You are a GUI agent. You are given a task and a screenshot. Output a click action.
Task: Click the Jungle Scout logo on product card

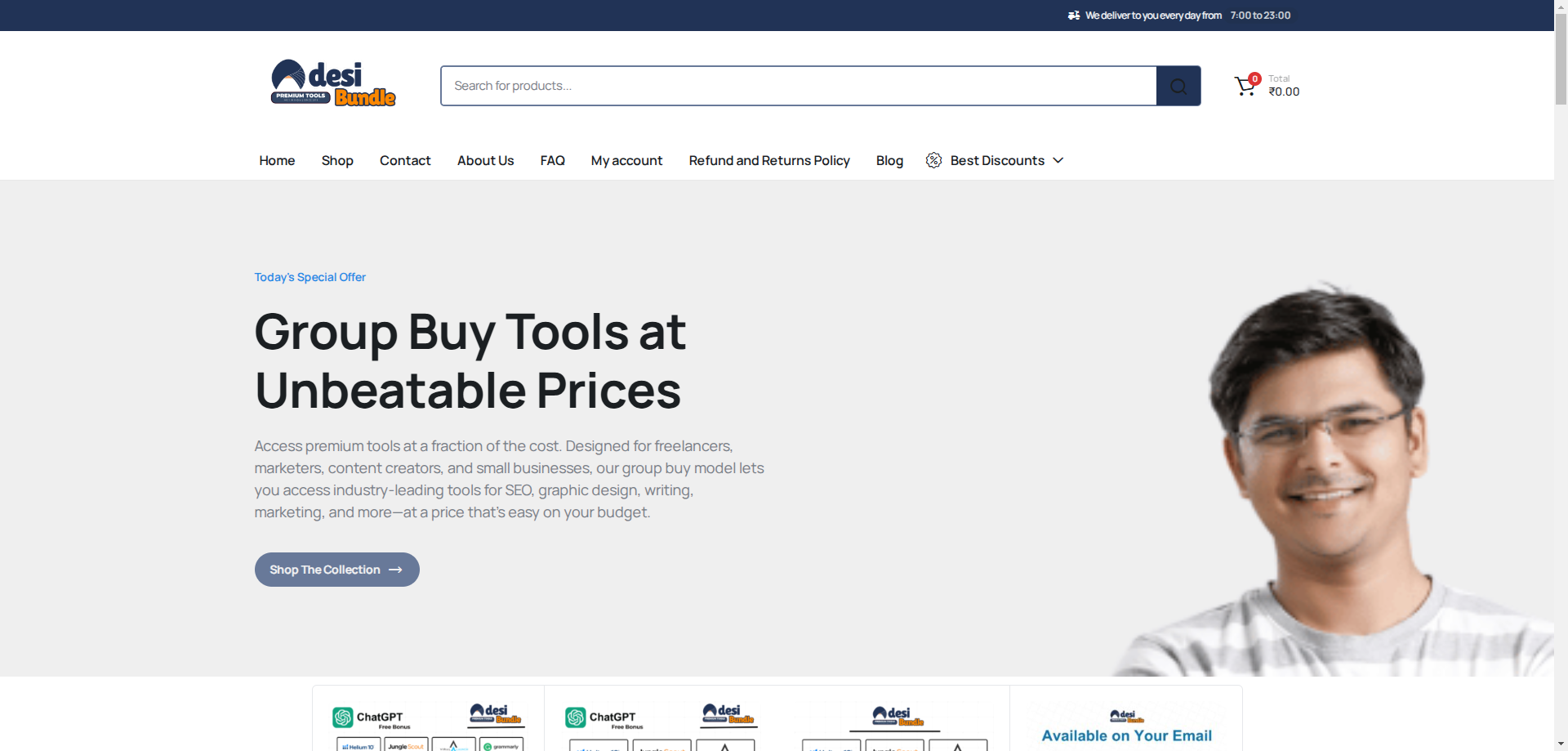[406, 745]
